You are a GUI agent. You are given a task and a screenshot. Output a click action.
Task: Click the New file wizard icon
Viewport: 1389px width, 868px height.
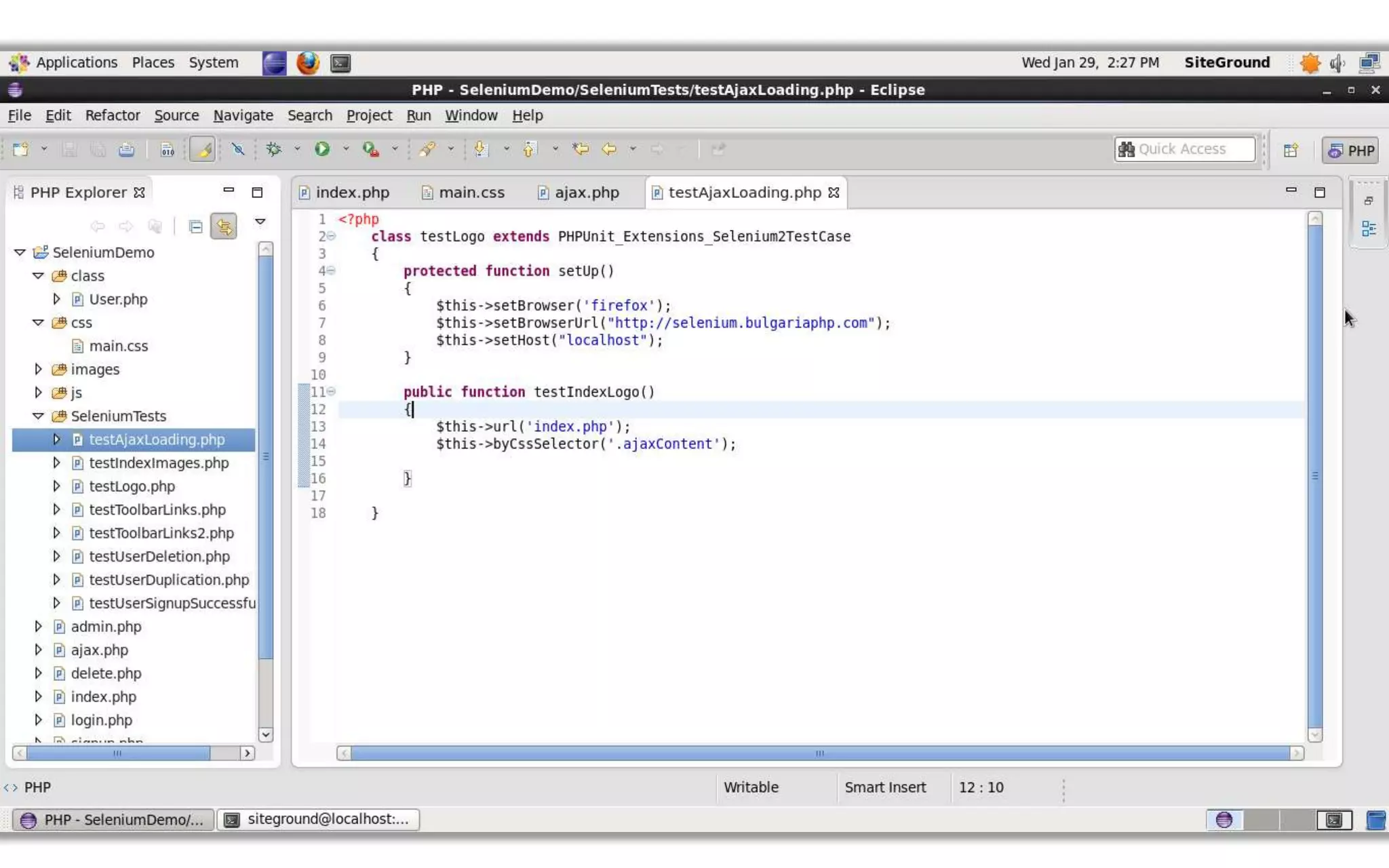(x=20, y=149)
